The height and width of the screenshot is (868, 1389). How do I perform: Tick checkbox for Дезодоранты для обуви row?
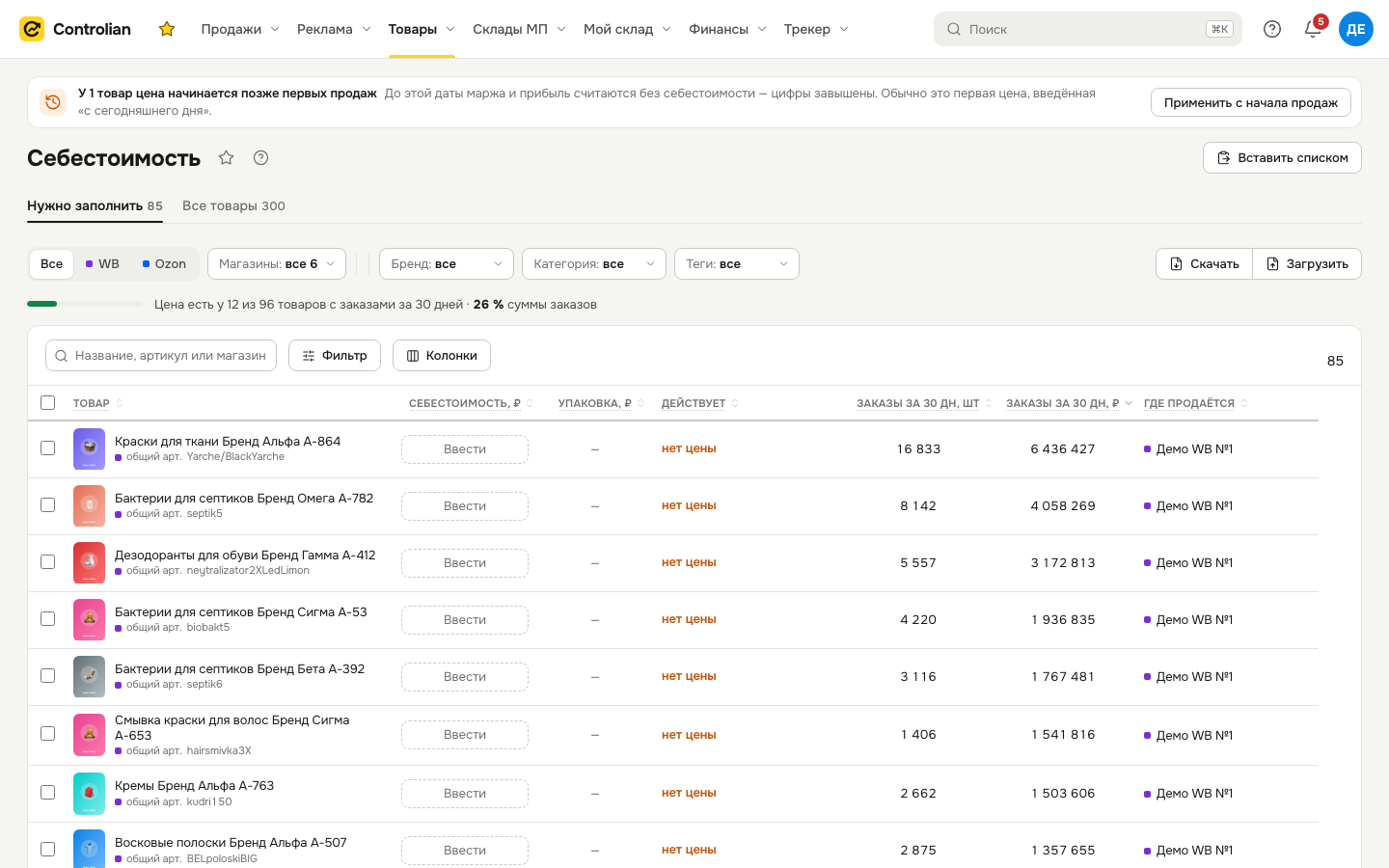(47, 561)
